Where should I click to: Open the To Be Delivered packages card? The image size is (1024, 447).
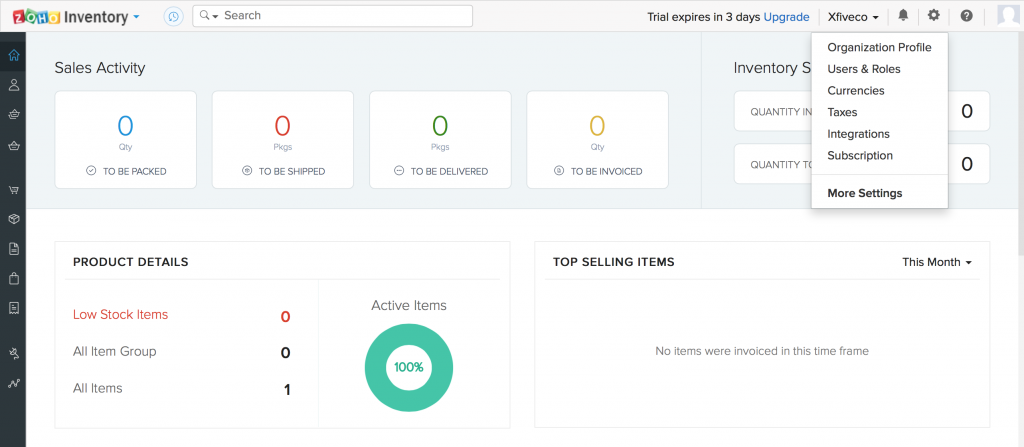[x=440, y=140]
